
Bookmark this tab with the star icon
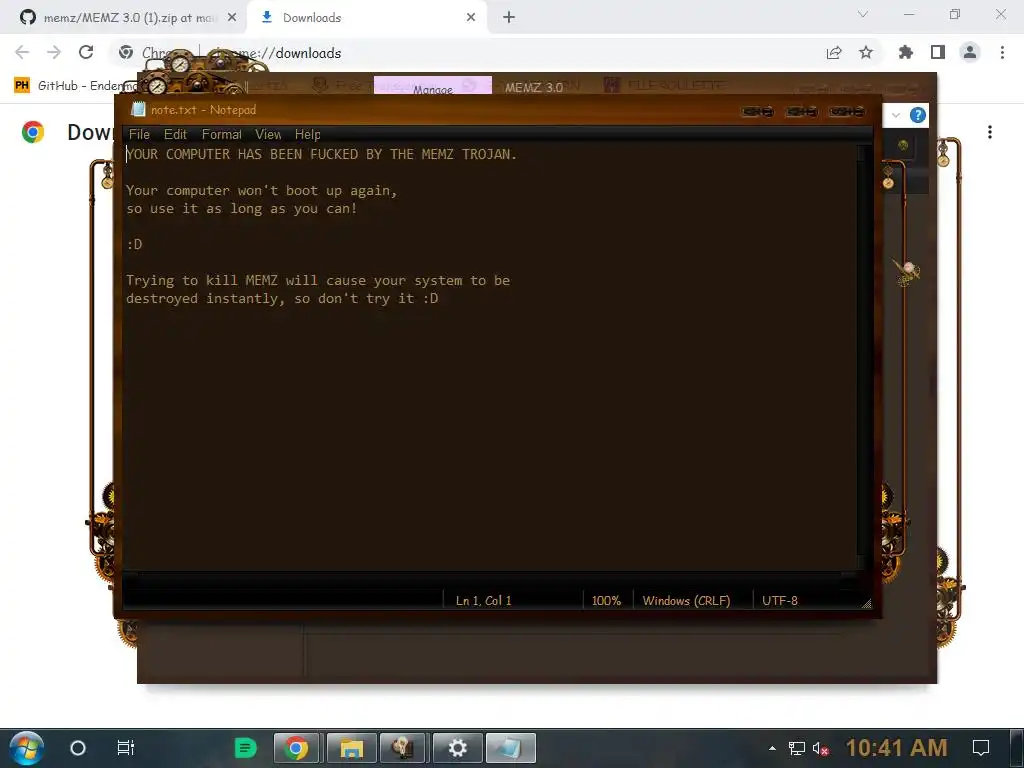866,53
